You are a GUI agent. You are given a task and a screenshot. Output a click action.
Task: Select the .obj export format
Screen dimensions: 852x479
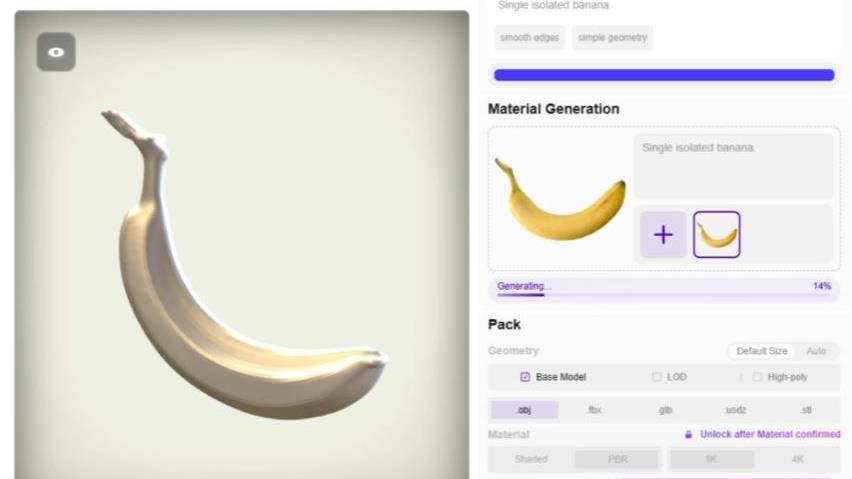[x=524, y=410]
